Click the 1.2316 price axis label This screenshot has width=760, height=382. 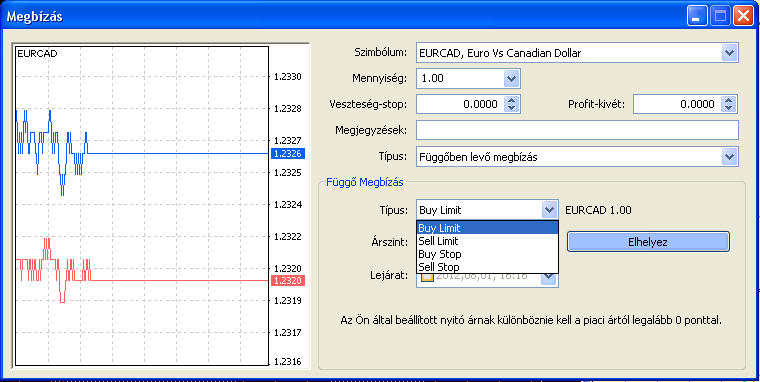click(287, 362)
